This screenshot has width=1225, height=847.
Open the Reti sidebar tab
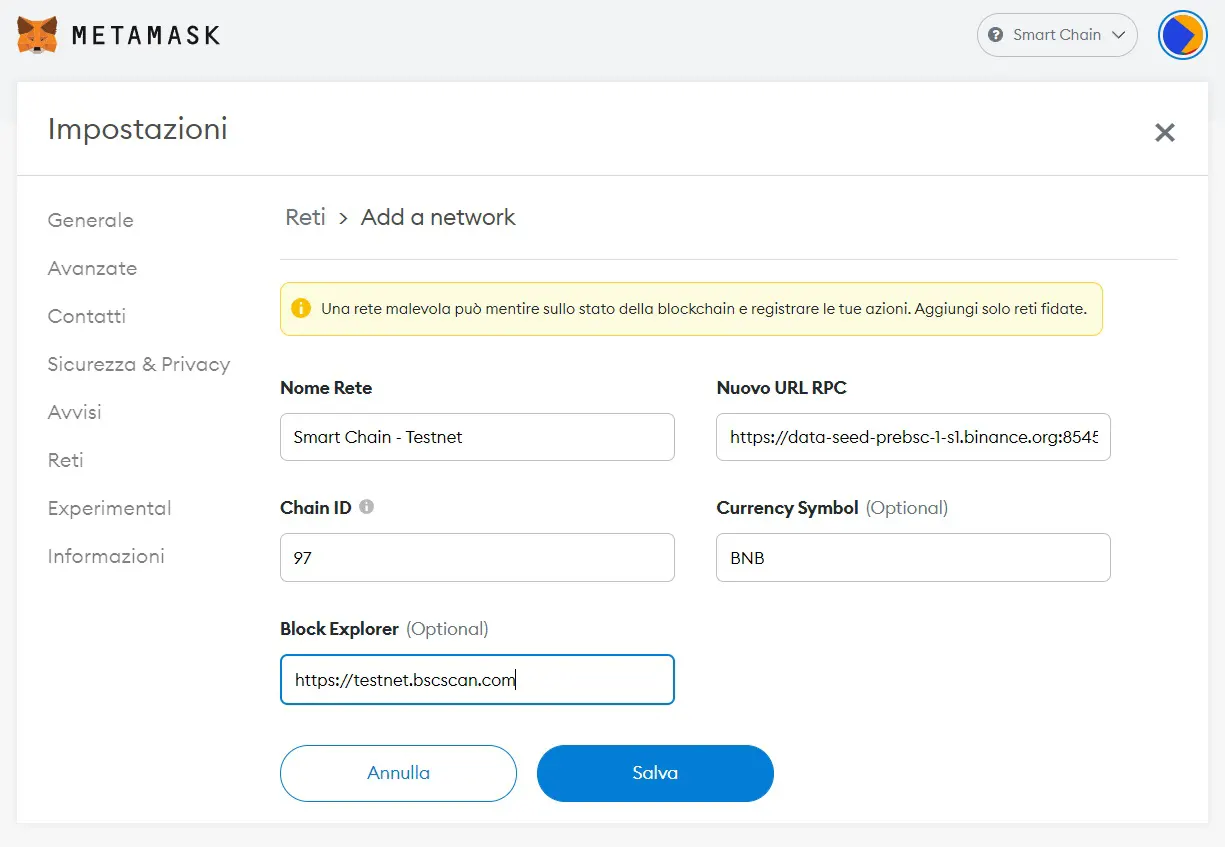click(x=66, y=460)
